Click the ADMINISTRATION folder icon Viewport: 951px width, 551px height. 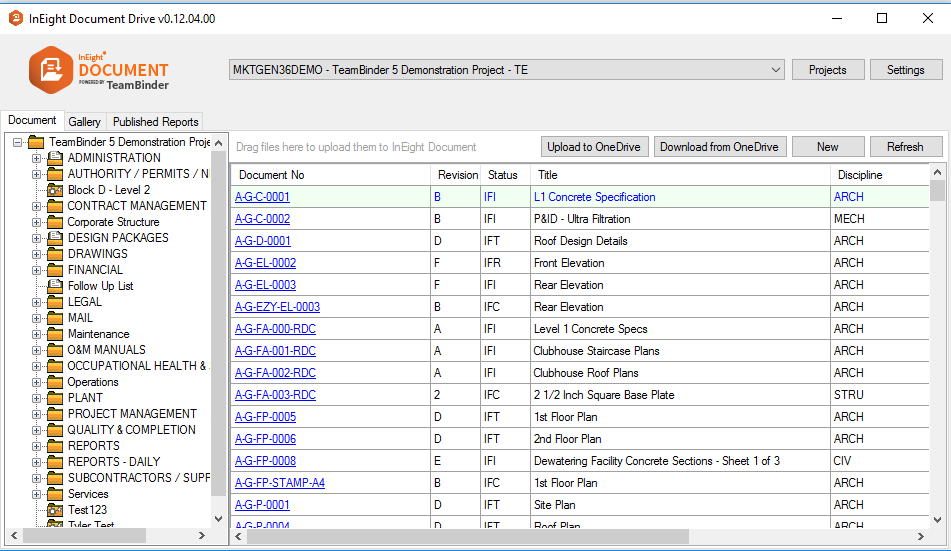[55, 158]
